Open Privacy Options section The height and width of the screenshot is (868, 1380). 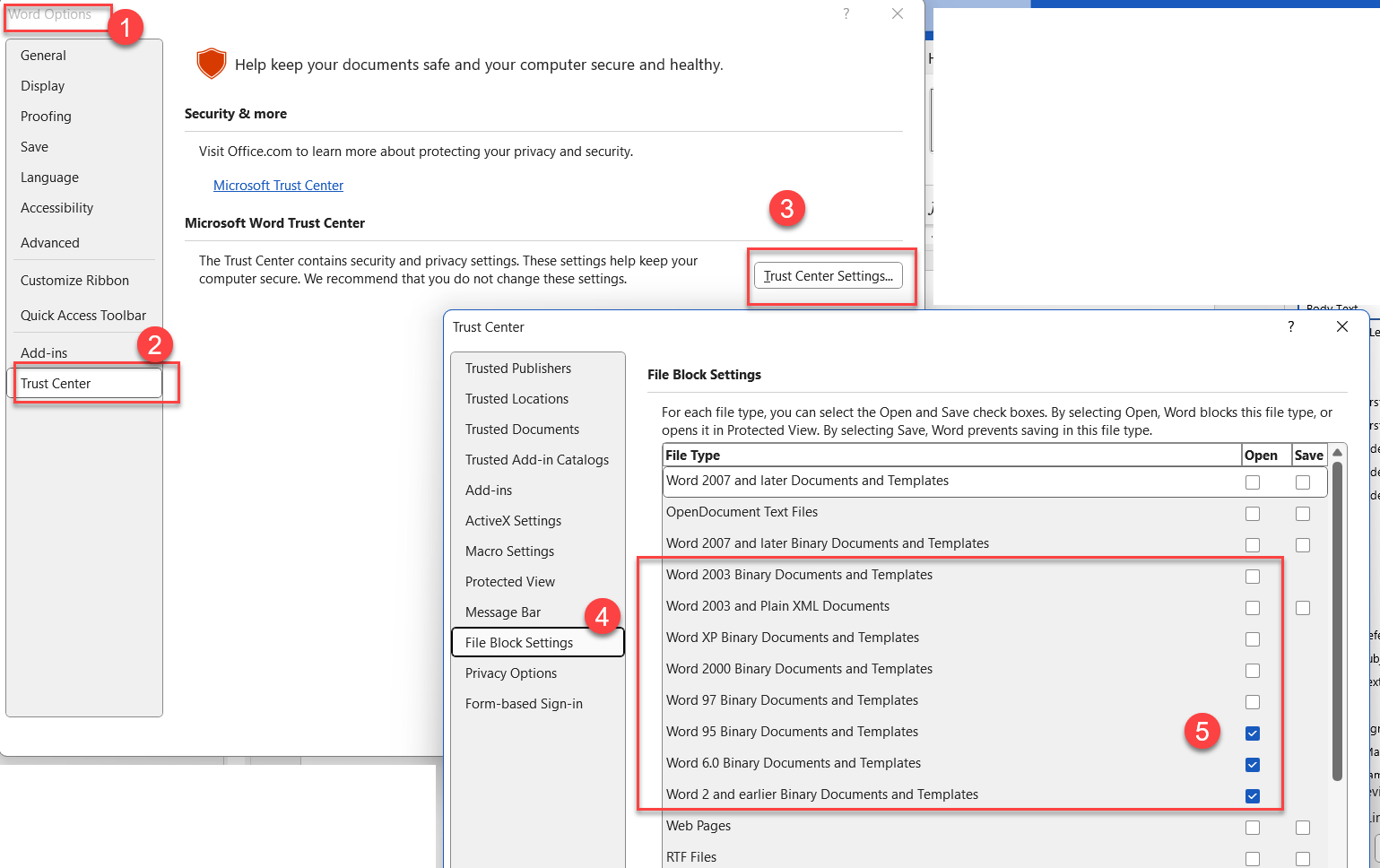click(x=538, y=673)
